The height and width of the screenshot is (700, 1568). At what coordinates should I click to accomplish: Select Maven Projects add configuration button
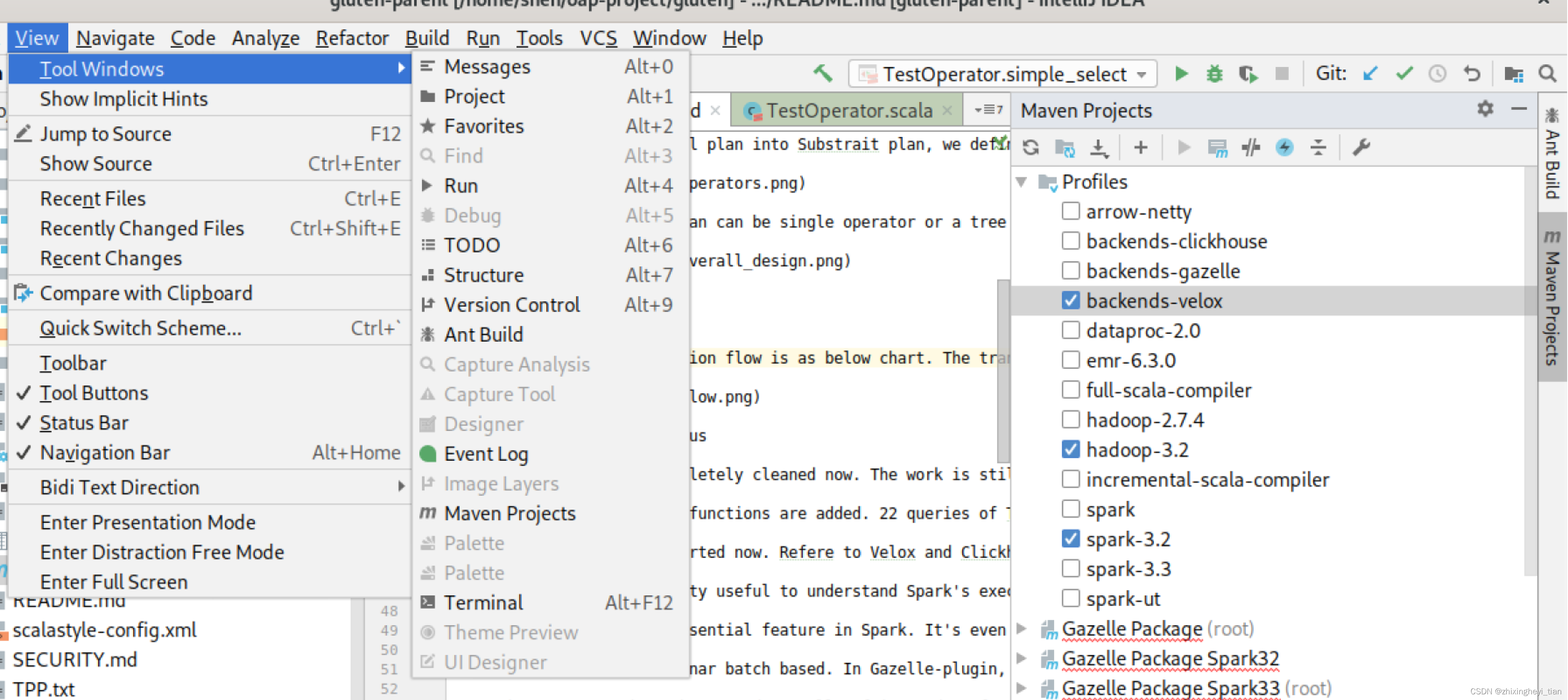(1140, 147)
